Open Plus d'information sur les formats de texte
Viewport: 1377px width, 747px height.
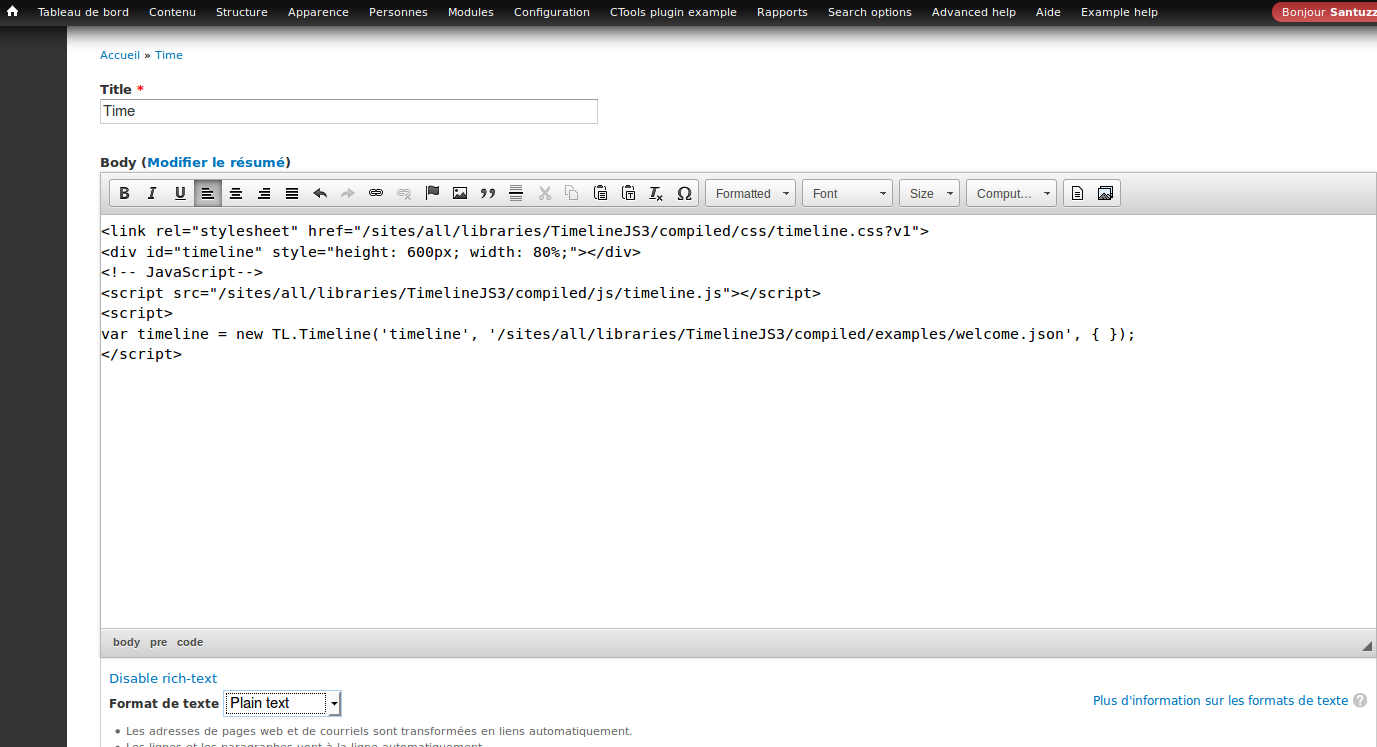pos(1220,701)
